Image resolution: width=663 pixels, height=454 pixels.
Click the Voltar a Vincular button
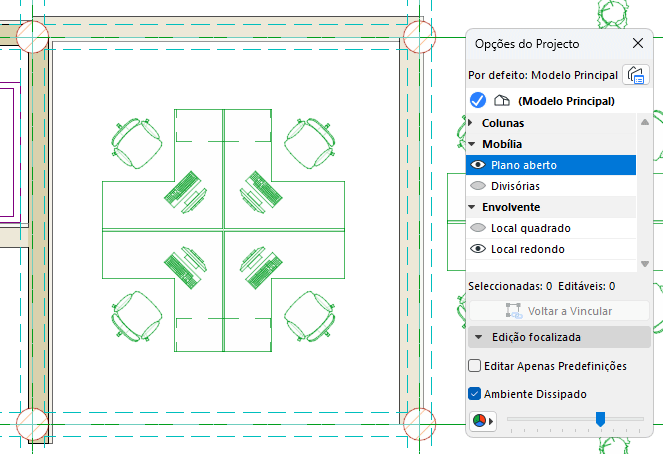click(559, 311)
